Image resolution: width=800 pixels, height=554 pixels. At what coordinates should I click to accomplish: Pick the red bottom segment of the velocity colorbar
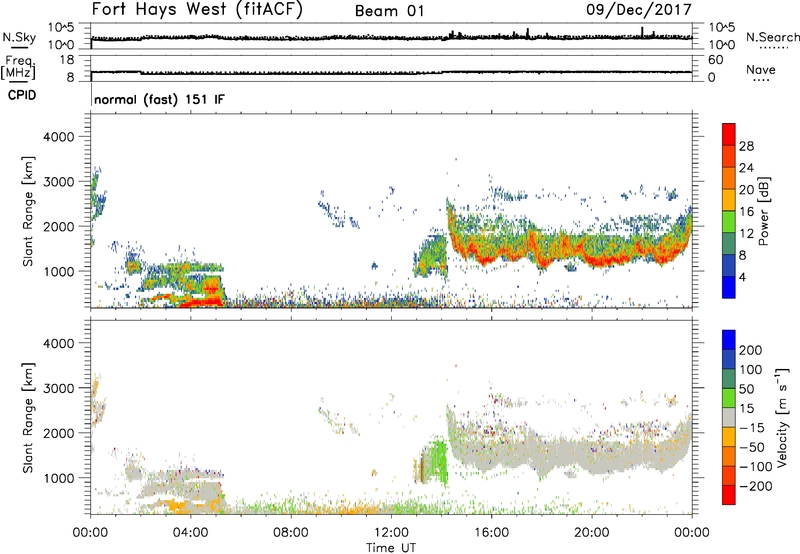[729, 495]
